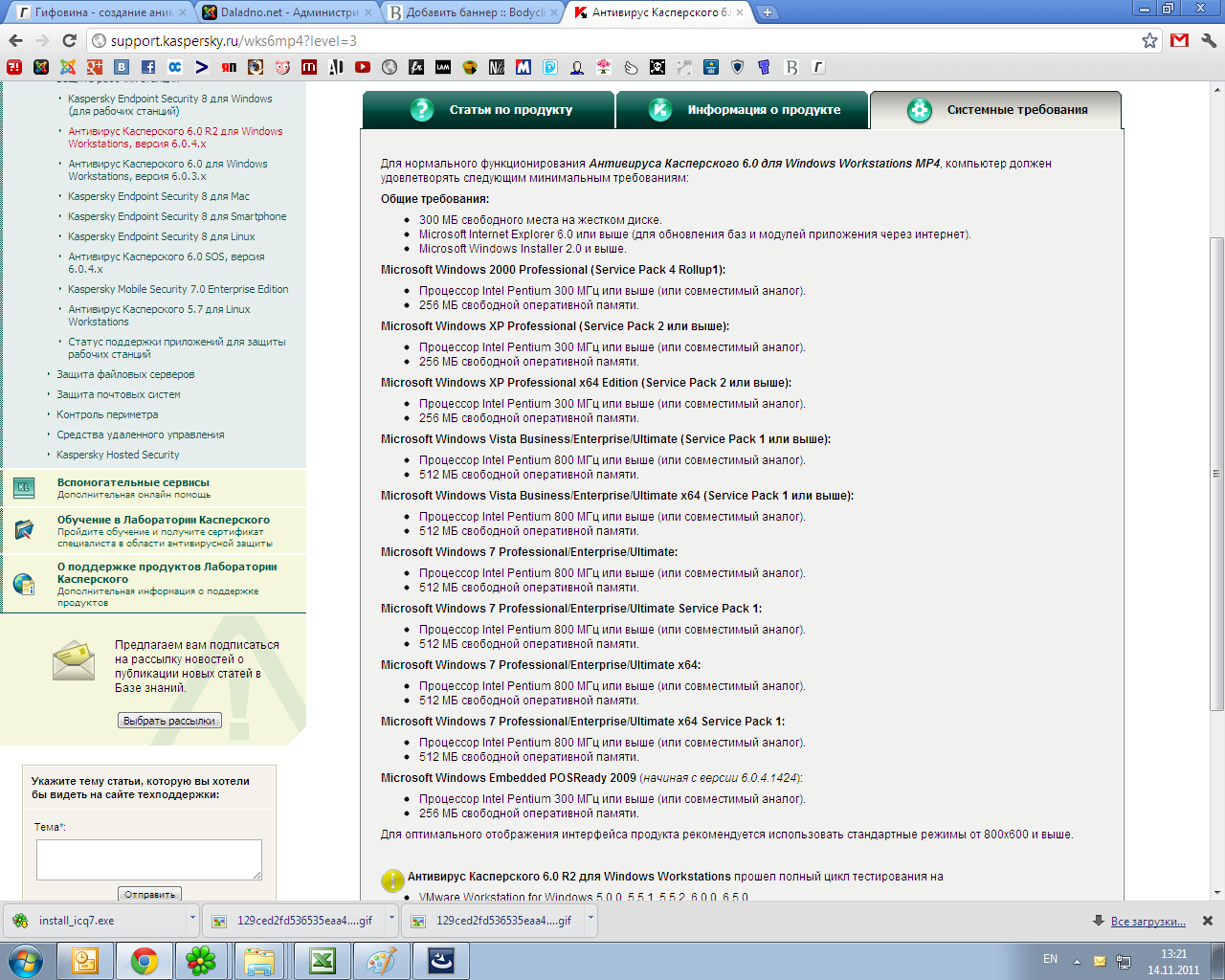The image size is (1225, 980).
Task: Open the grey globe bookmark icon
Action: 390,67
